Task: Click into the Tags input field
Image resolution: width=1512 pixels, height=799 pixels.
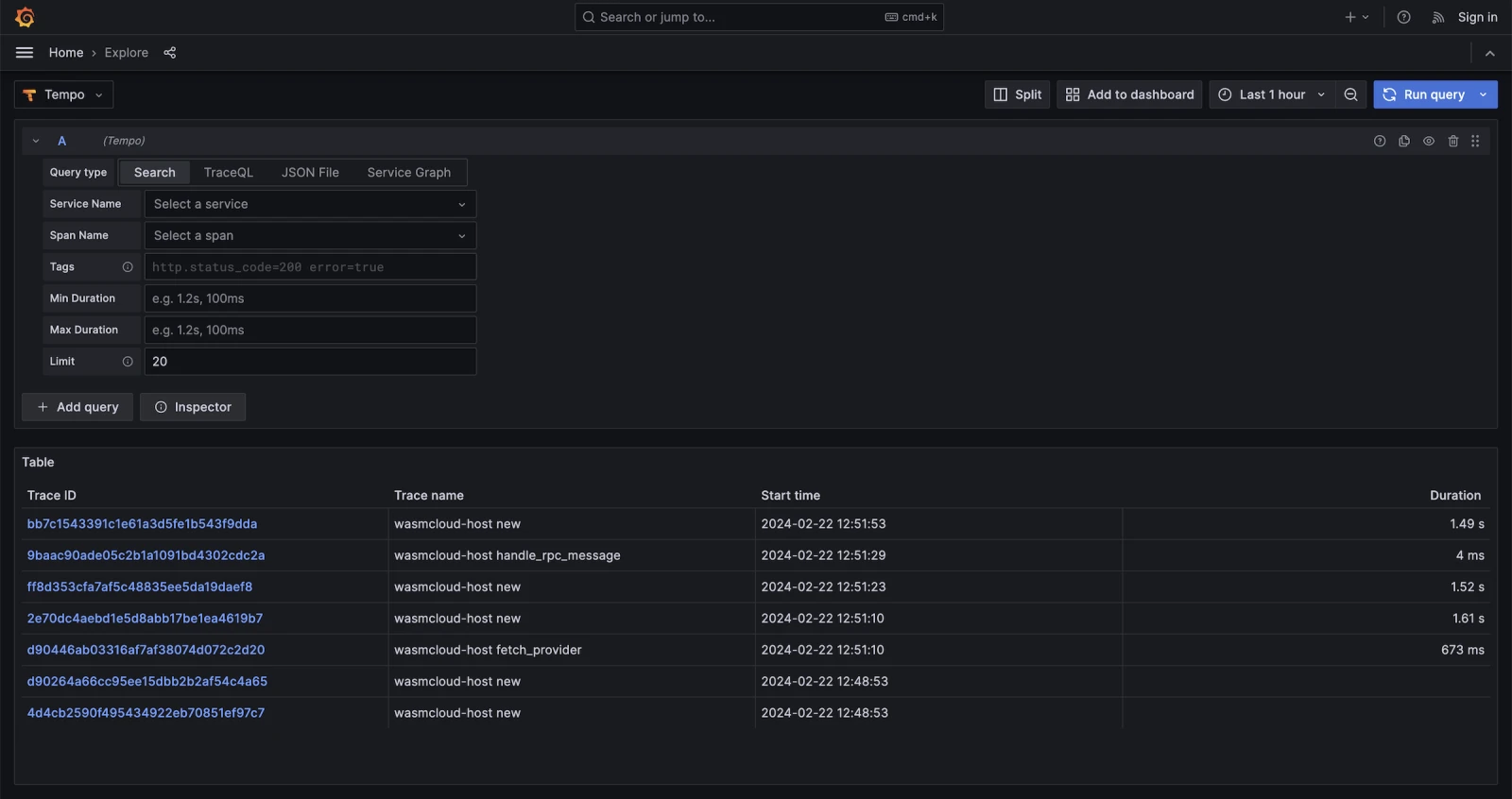Action: pos(310,267)
